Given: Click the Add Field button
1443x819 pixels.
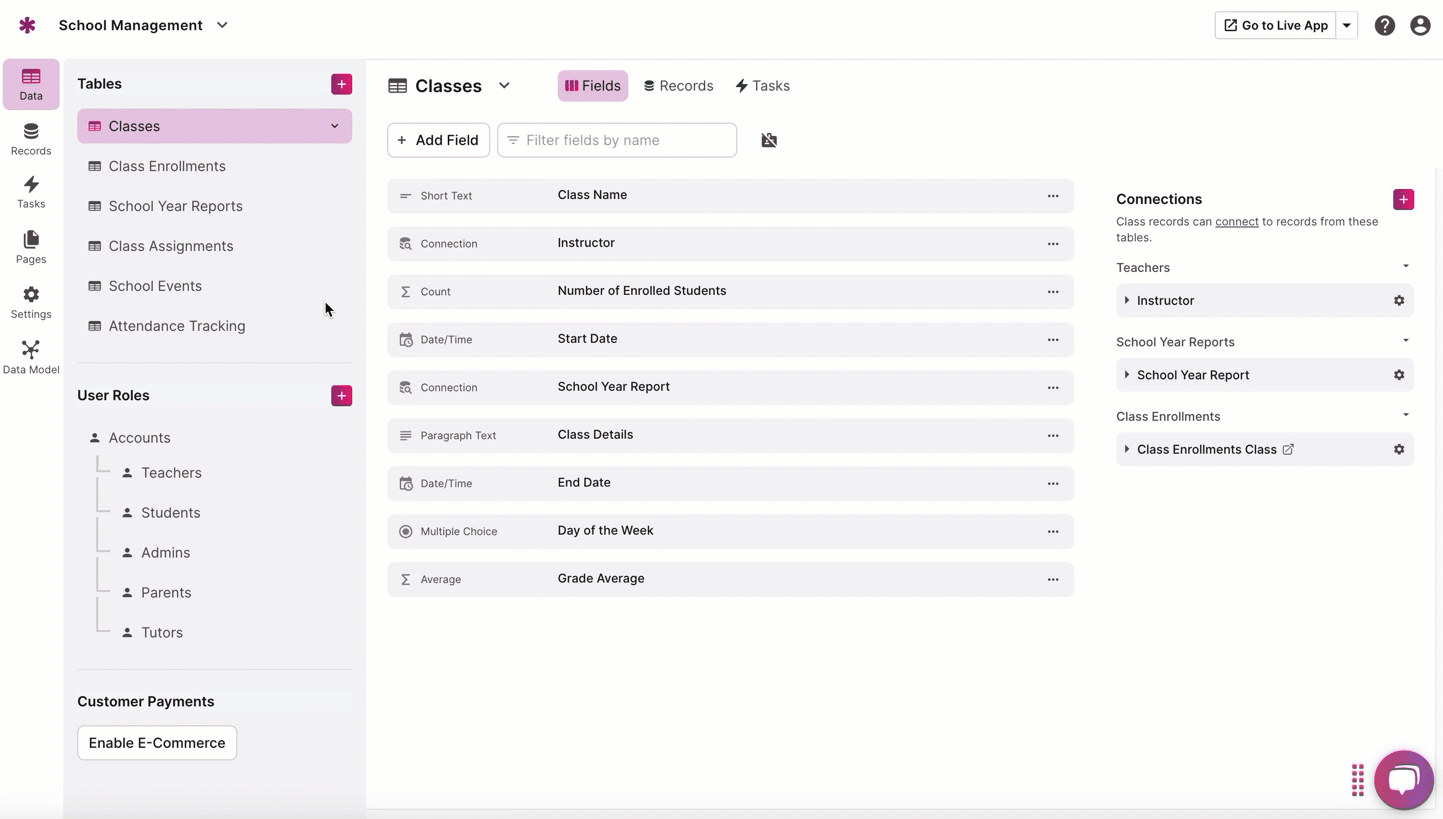Looking at the screenshot, I should point(438,141).
